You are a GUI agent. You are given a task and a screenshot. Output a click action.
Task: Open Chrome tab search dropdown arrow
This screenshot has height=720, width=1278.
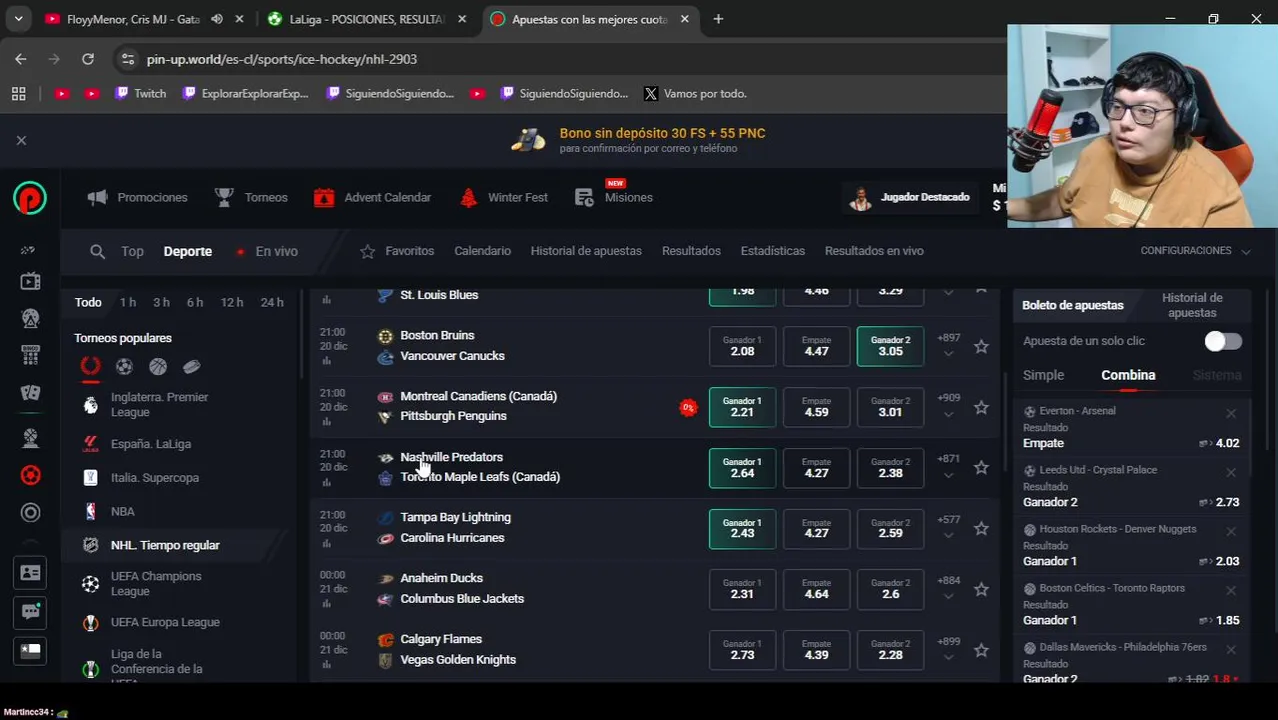coord(18,19)
